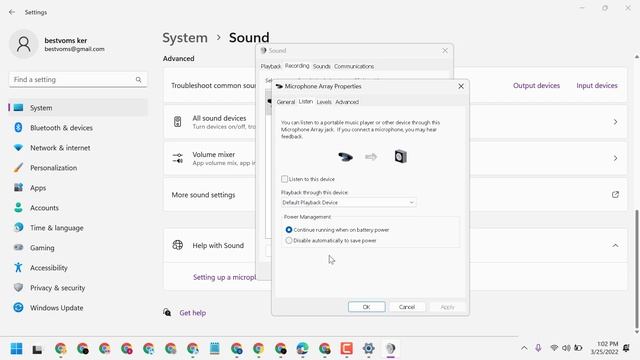Open the clock showing 1:02 PM
The image size is (640, 360).
point(604,348)
